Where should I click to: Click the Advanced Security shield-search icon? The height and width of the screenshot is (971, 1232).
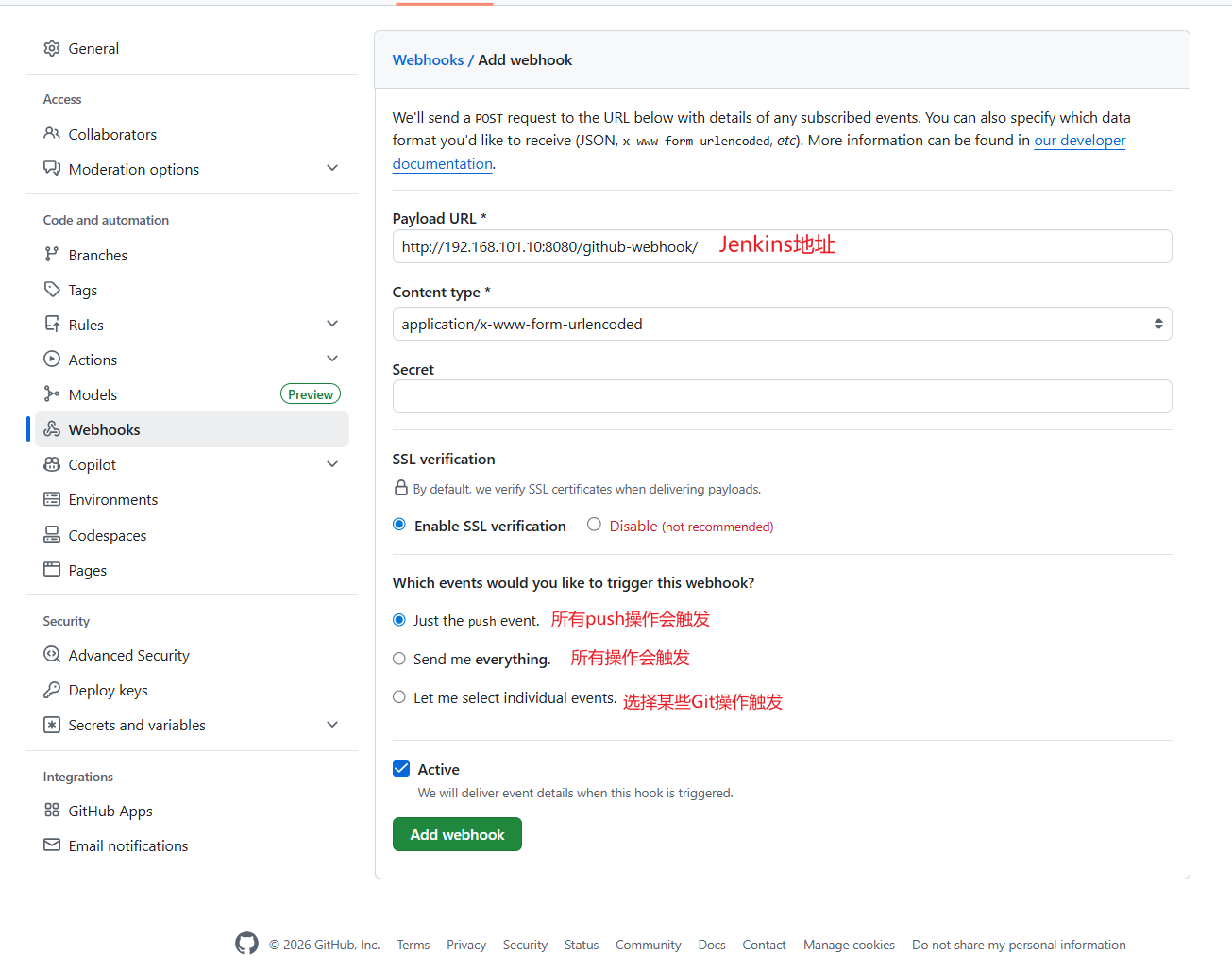[52, 655]
